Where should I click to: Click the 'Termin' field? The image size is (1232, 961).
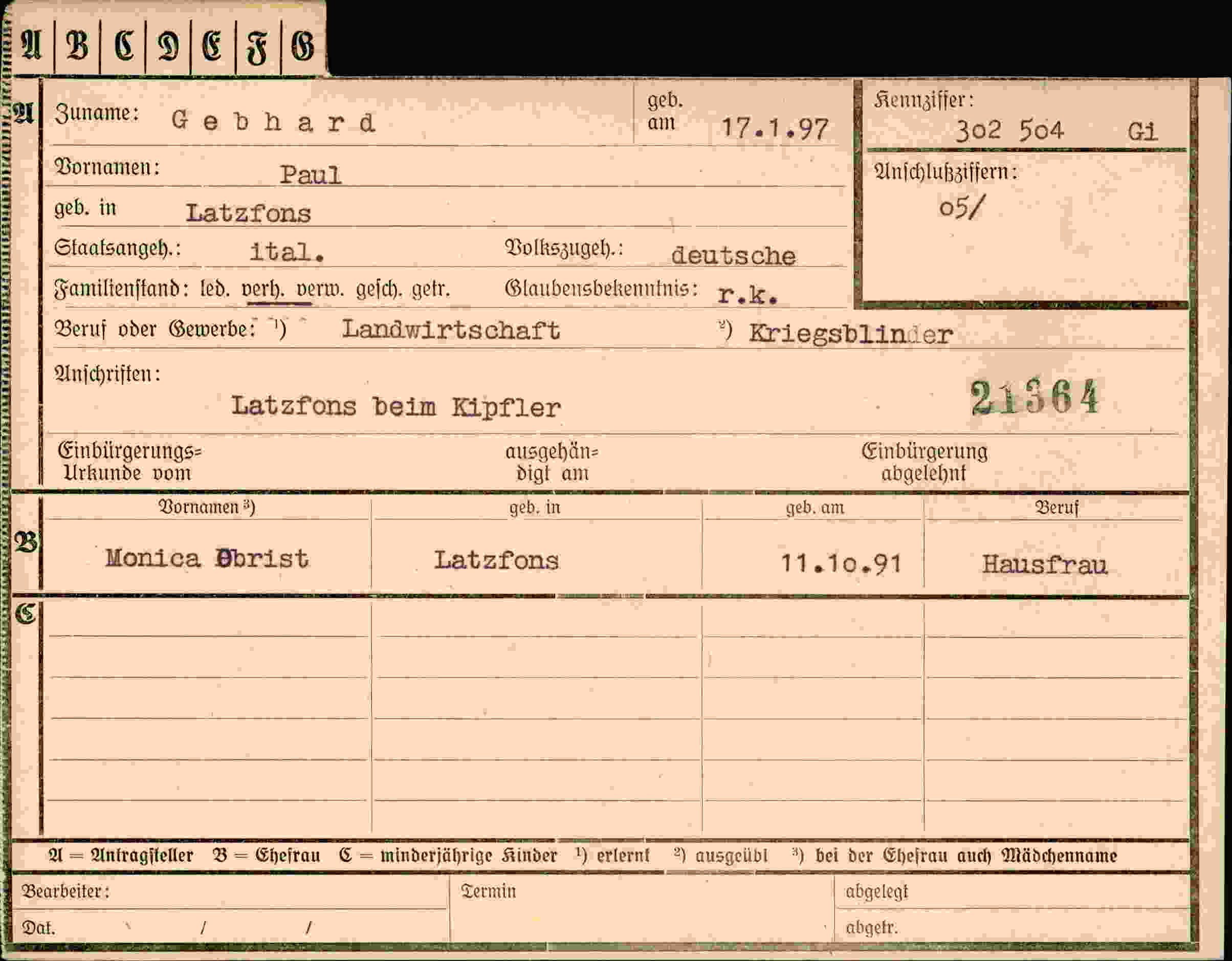(x=642, y=908)
